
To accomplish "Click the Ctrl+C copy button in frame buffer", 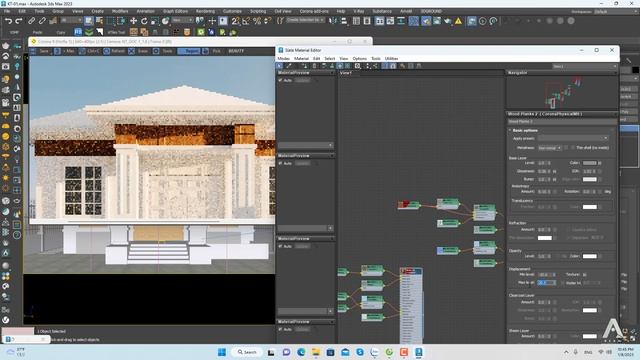I will coord(89,51).
